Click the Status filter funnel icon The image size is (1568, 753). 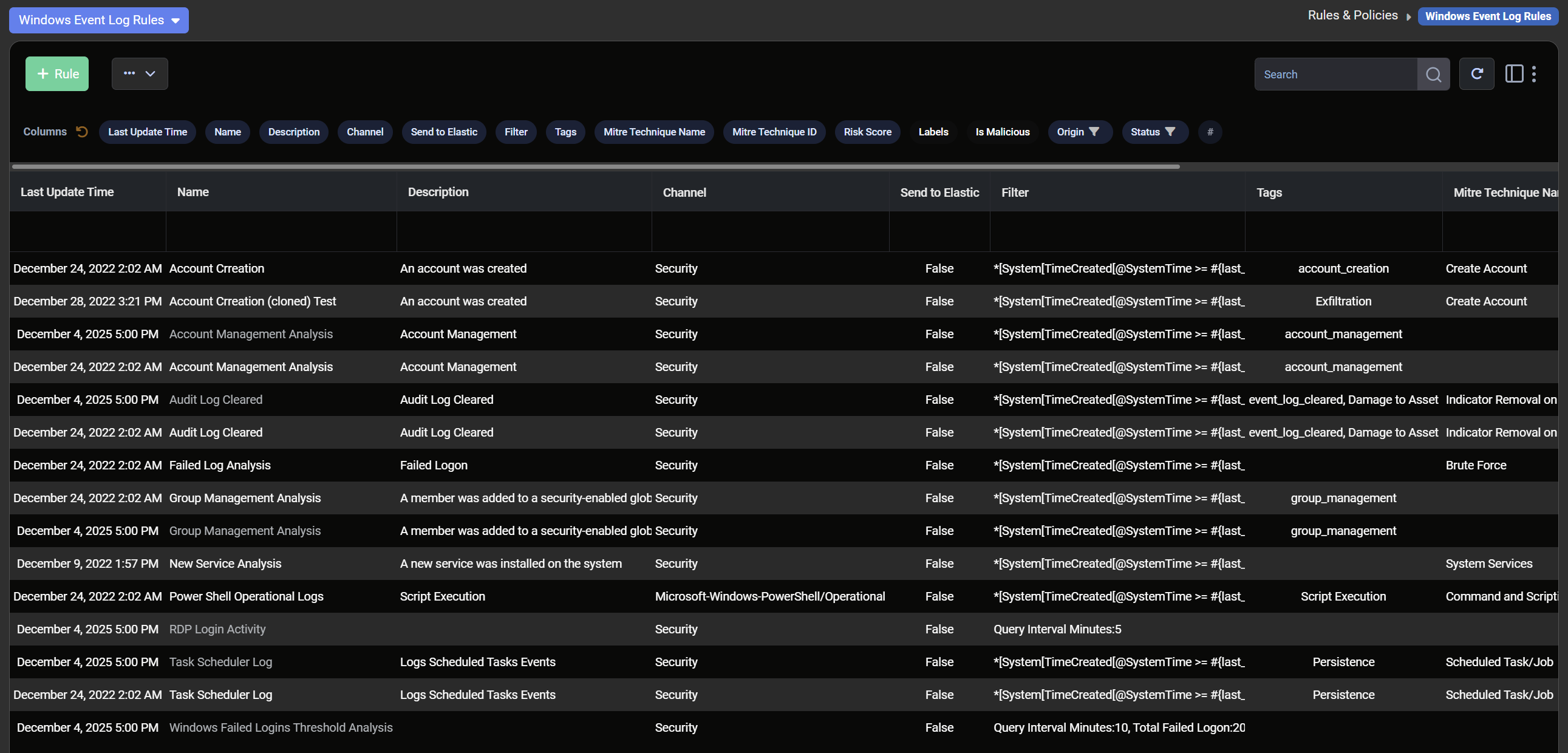pos(1169,132)
